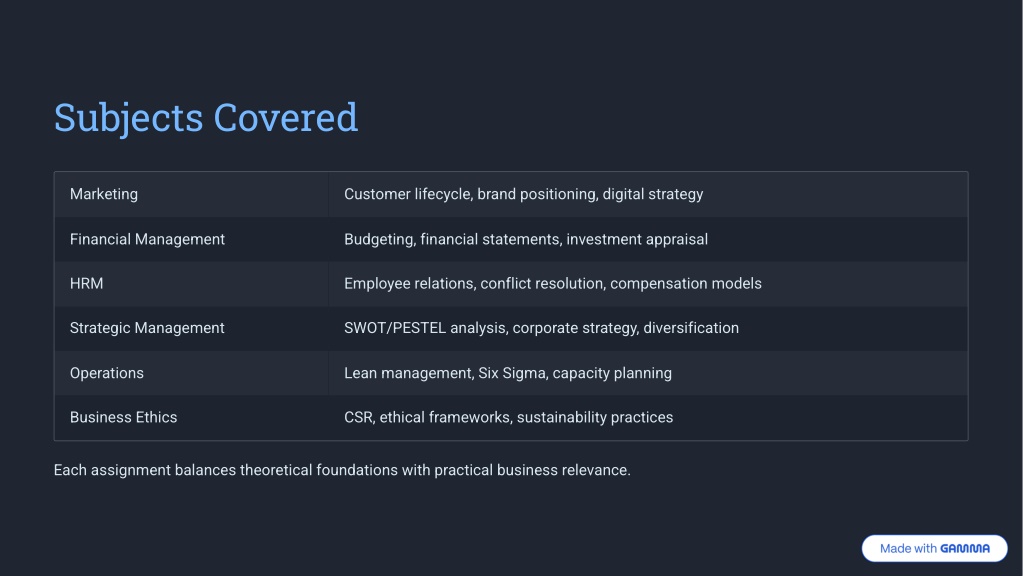Select the HRM cell
Screen dimensions: 1023x576
191,284
